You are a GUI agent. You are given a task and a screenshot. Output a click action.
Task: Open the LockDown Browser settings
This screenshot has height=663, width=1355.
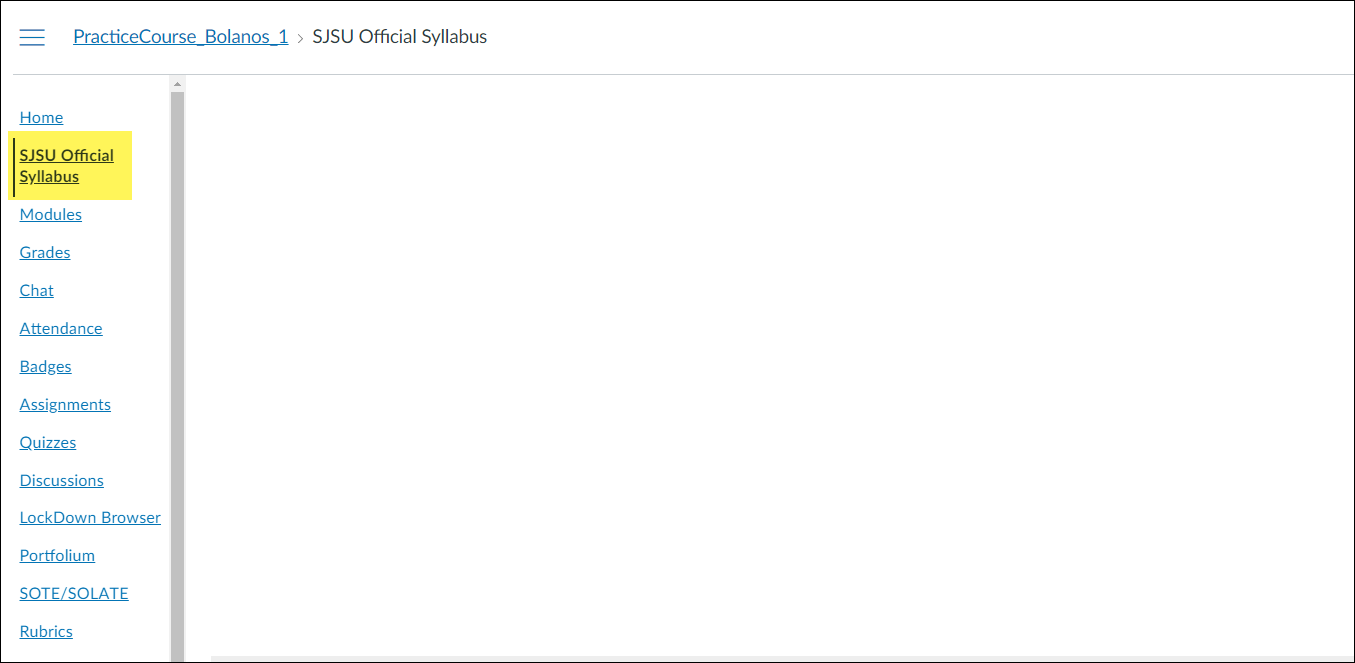pos(90,517)
